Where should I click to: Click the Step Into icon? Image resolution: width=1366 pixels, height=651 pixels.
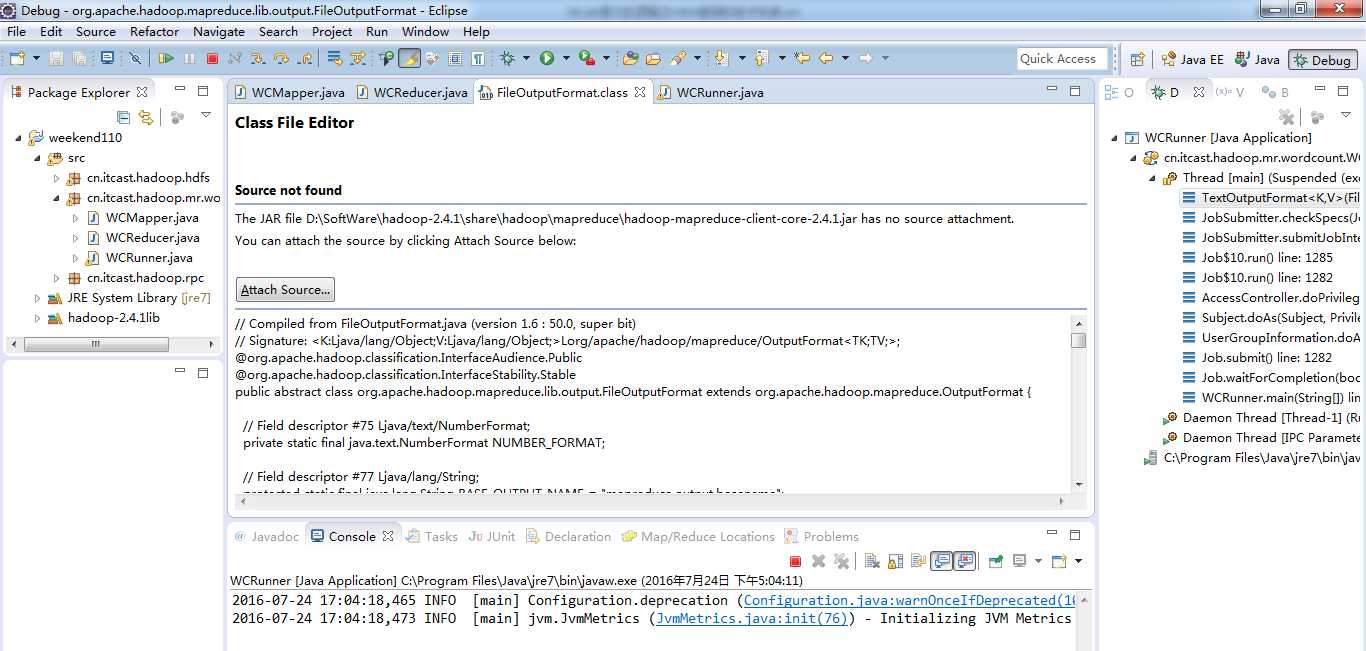[x=257, y=59]
